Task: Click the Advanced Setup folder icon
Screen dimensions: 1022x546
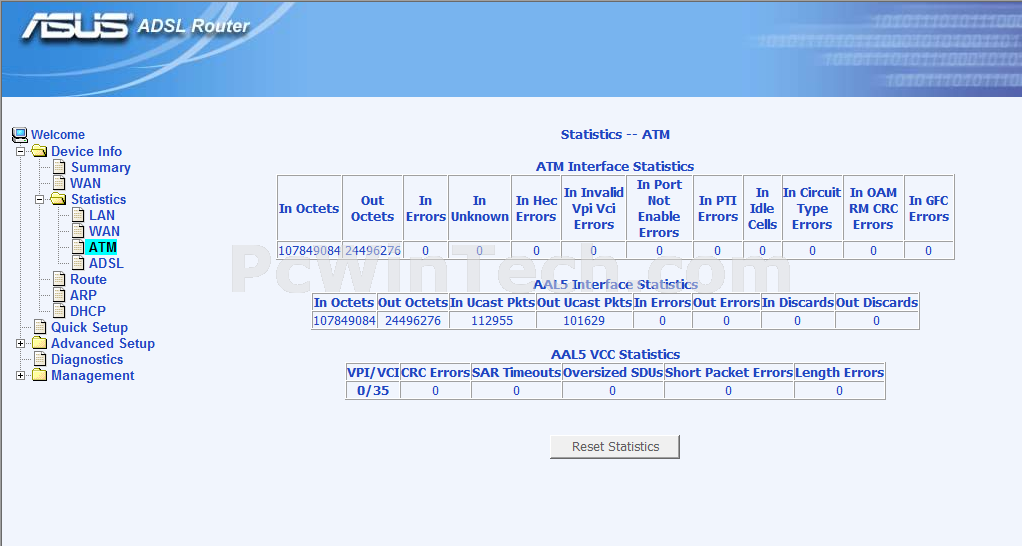Action: point(40,343)
